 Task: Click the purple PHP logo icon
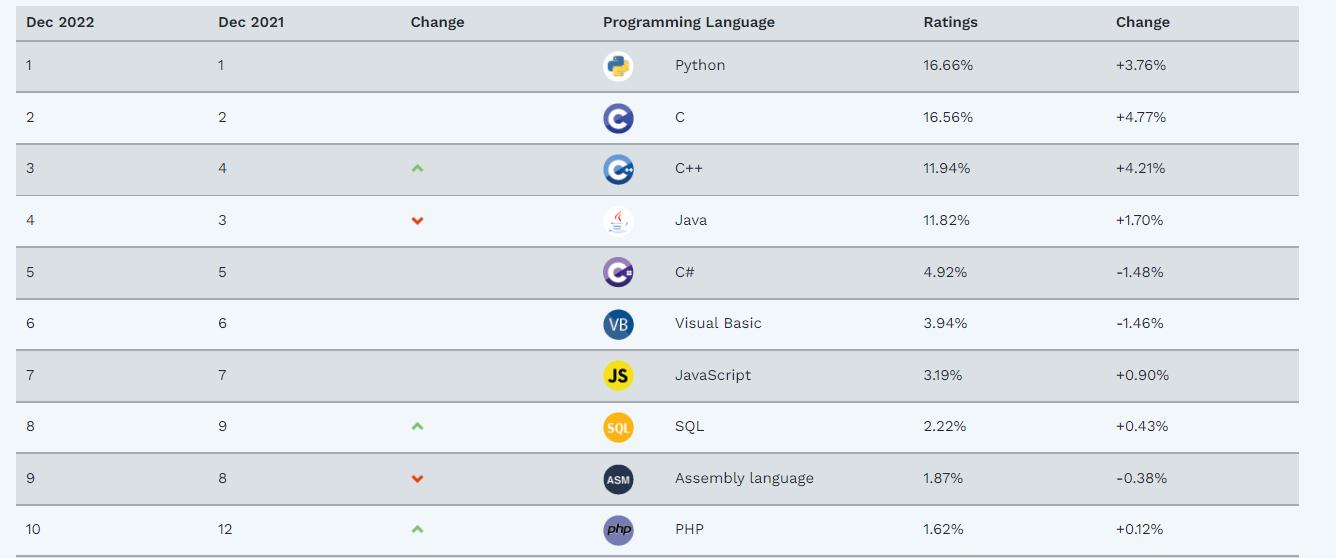coord(618,530)
